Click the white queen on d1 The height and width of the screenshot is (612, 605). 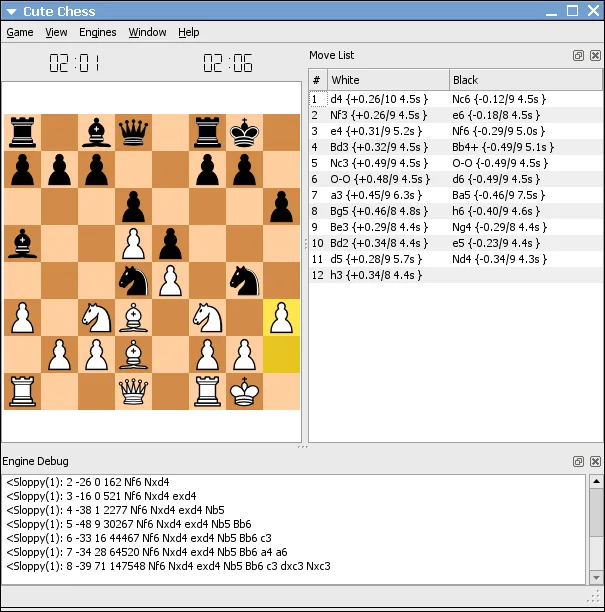133,391
